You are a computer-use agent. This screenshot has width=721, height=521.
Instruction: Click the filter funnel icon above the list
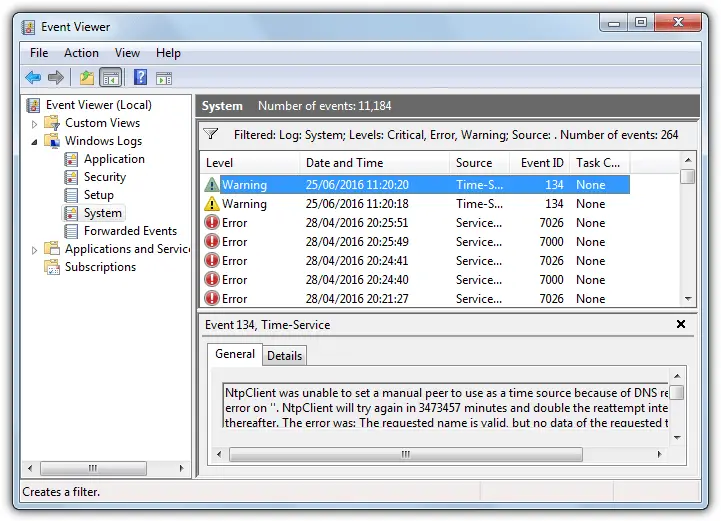tap(211, 134)
